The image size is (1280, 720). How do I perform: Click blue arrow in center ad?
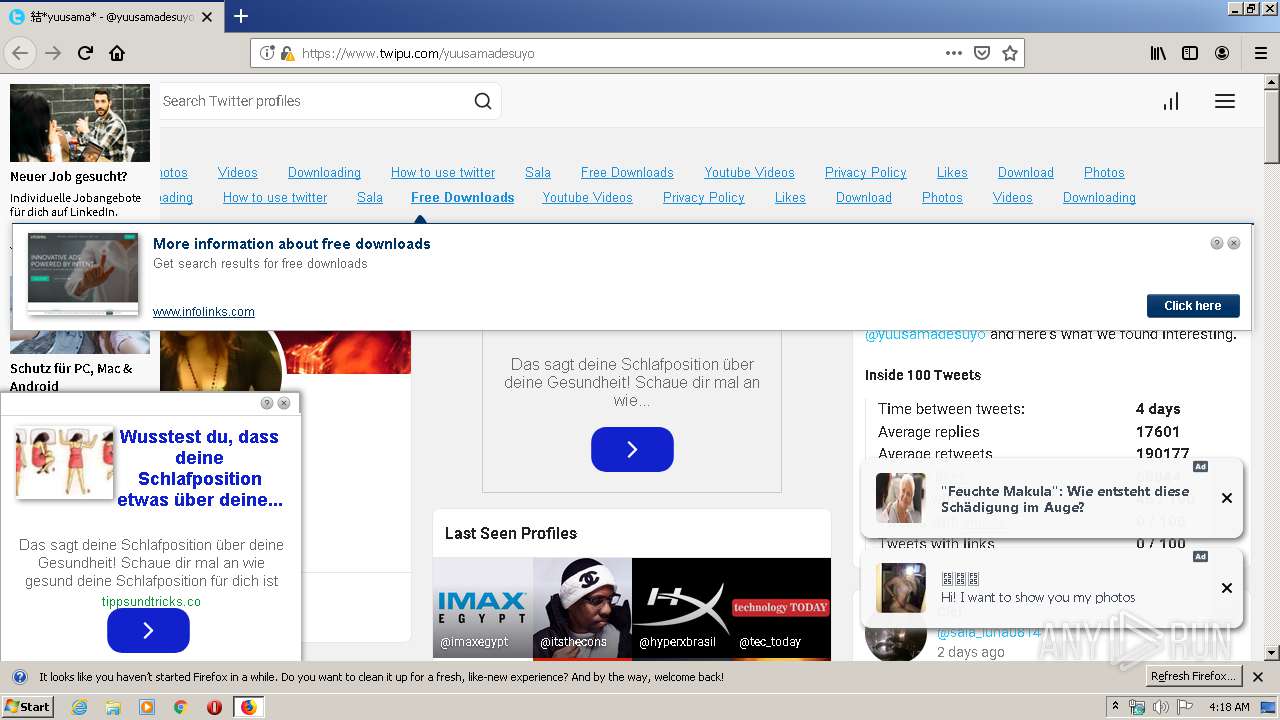(632, 449)
